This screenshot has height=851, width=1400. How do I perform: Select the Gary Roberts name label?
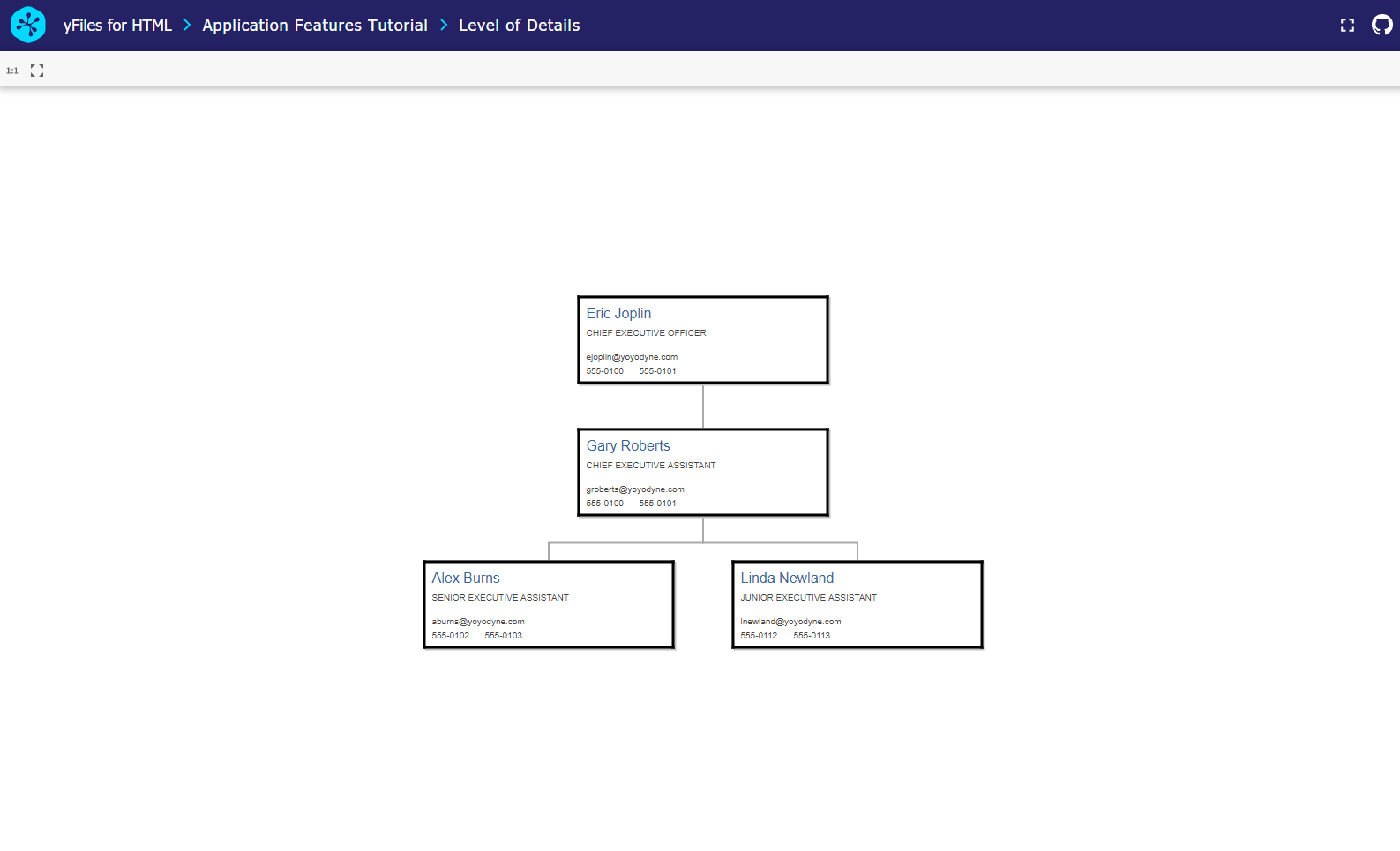tap(628, 446)
